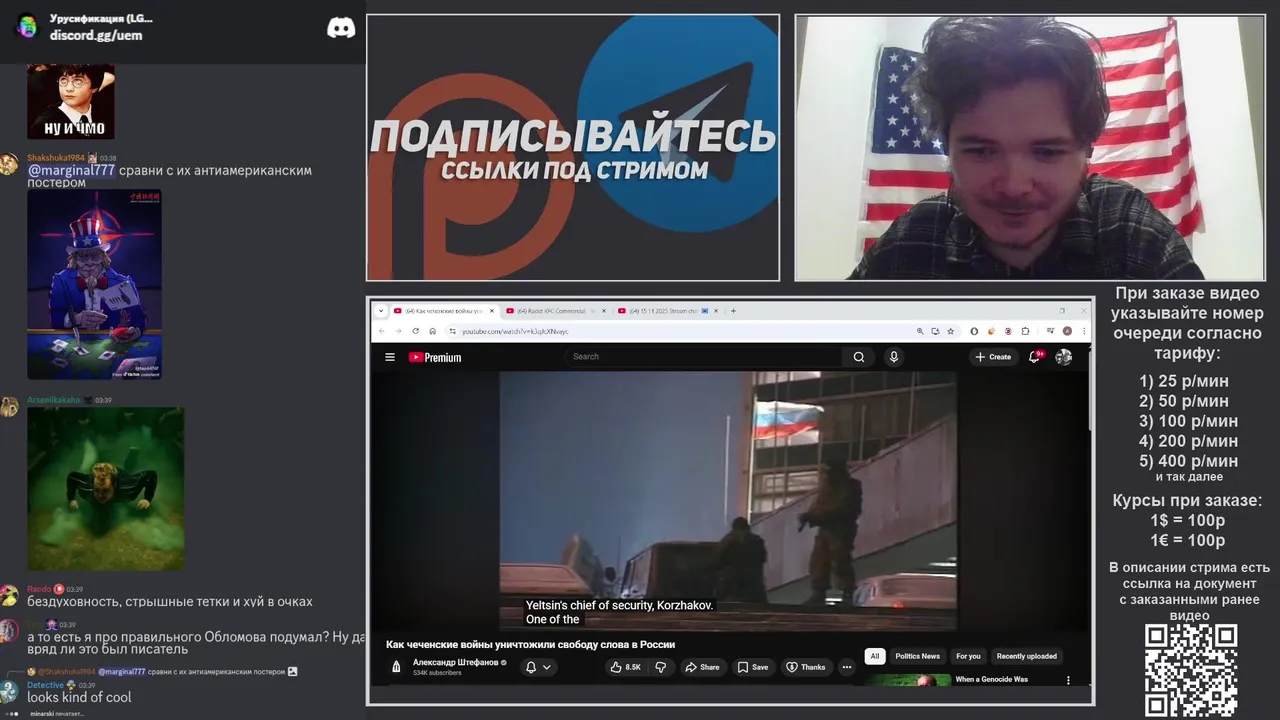Click the username Arsenikakaha in chat

coord(53,400)
